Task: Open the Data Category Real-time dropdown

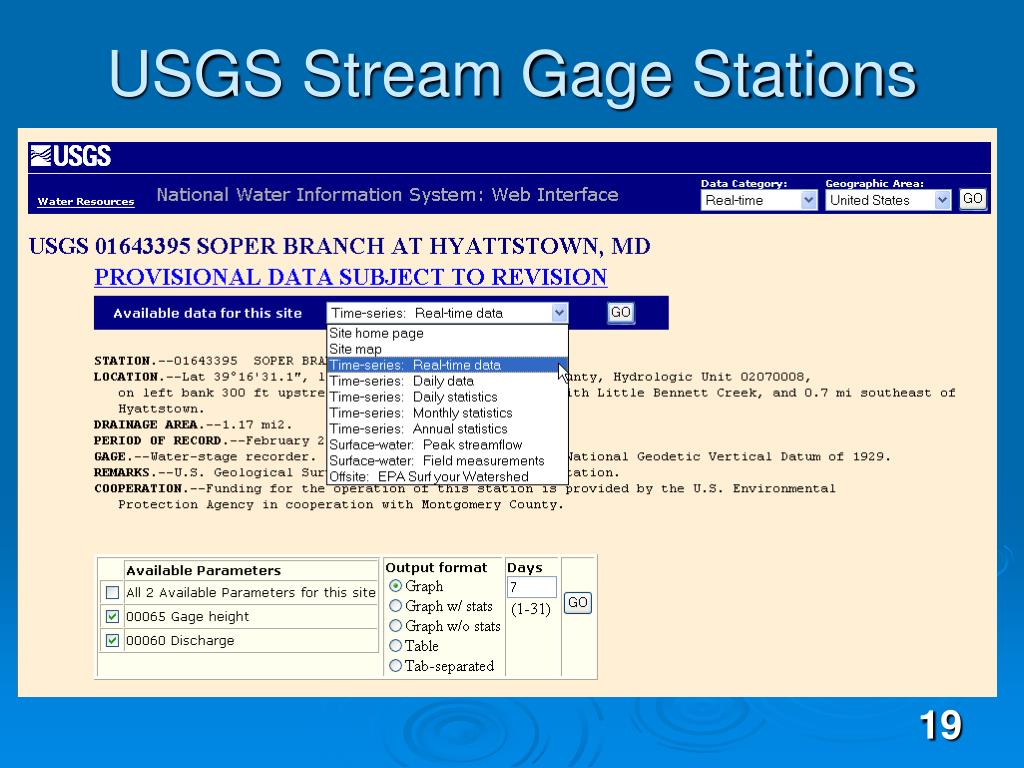Action: (759, 200)
